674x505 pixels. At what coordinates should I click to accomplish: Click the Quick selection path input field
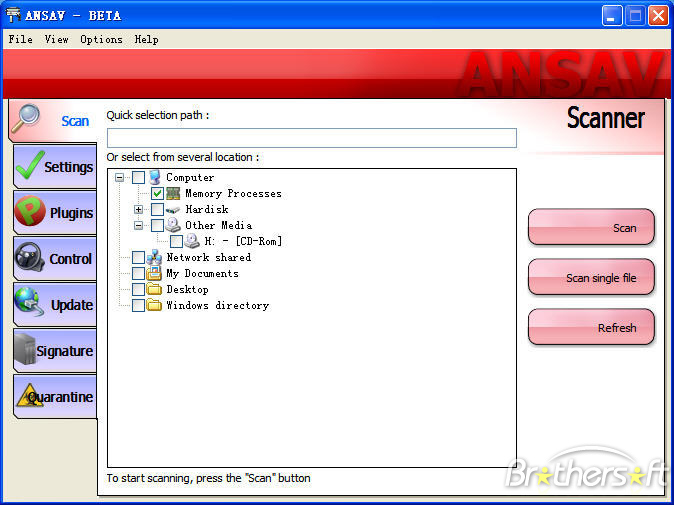pyautogui.click(x=312, y=138)
